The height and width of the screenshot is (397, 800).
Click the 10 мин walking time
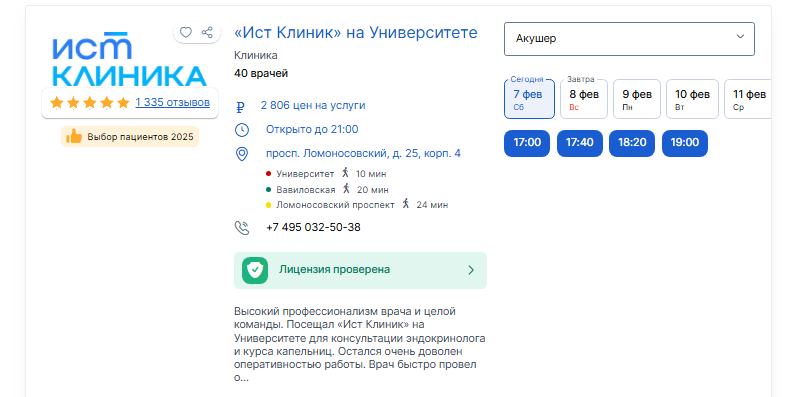371,174
